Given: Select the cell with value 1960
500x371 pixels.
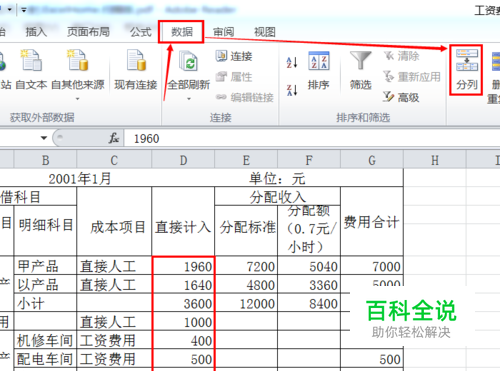Looking at the screenshot, I should coord(183,266).
